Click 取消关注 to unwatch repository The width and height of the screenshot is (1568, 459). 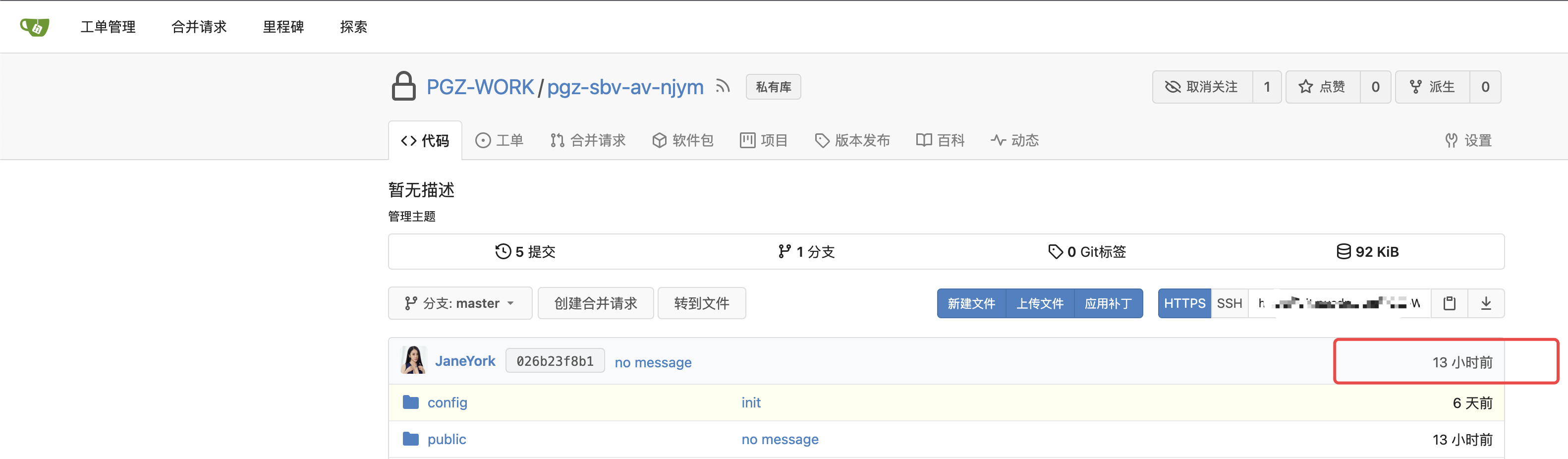click(1202, 86)
